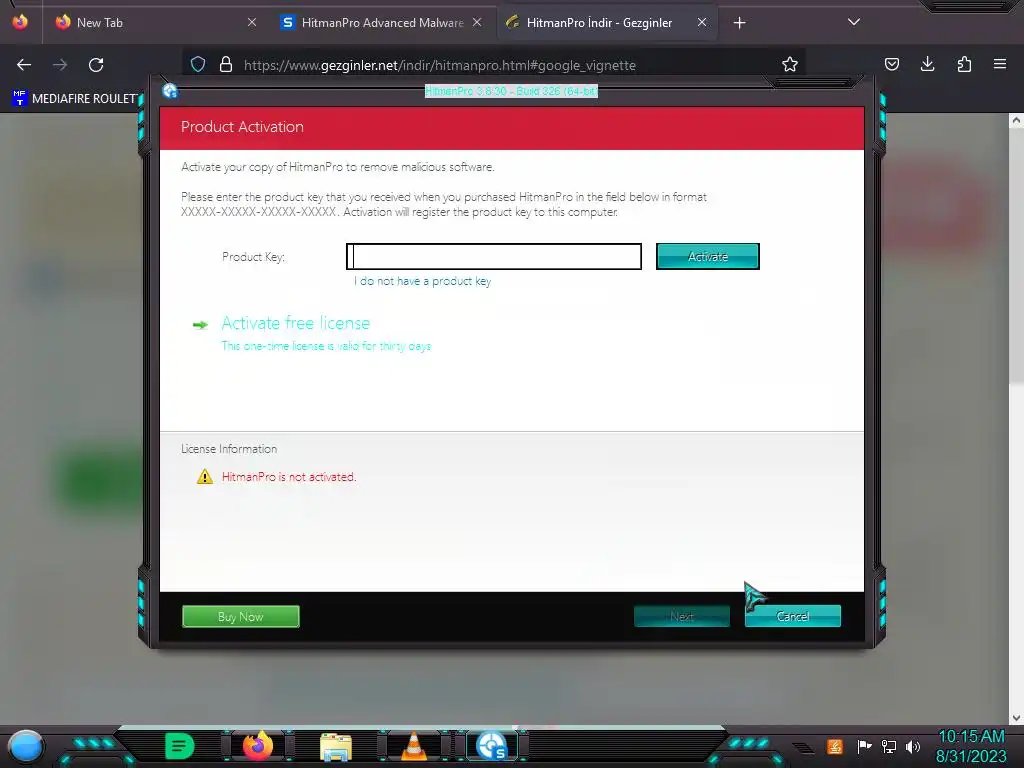Click the 10:15 AM taskbar clock
The image size is (1024, 768).
(x=971, y=737)
